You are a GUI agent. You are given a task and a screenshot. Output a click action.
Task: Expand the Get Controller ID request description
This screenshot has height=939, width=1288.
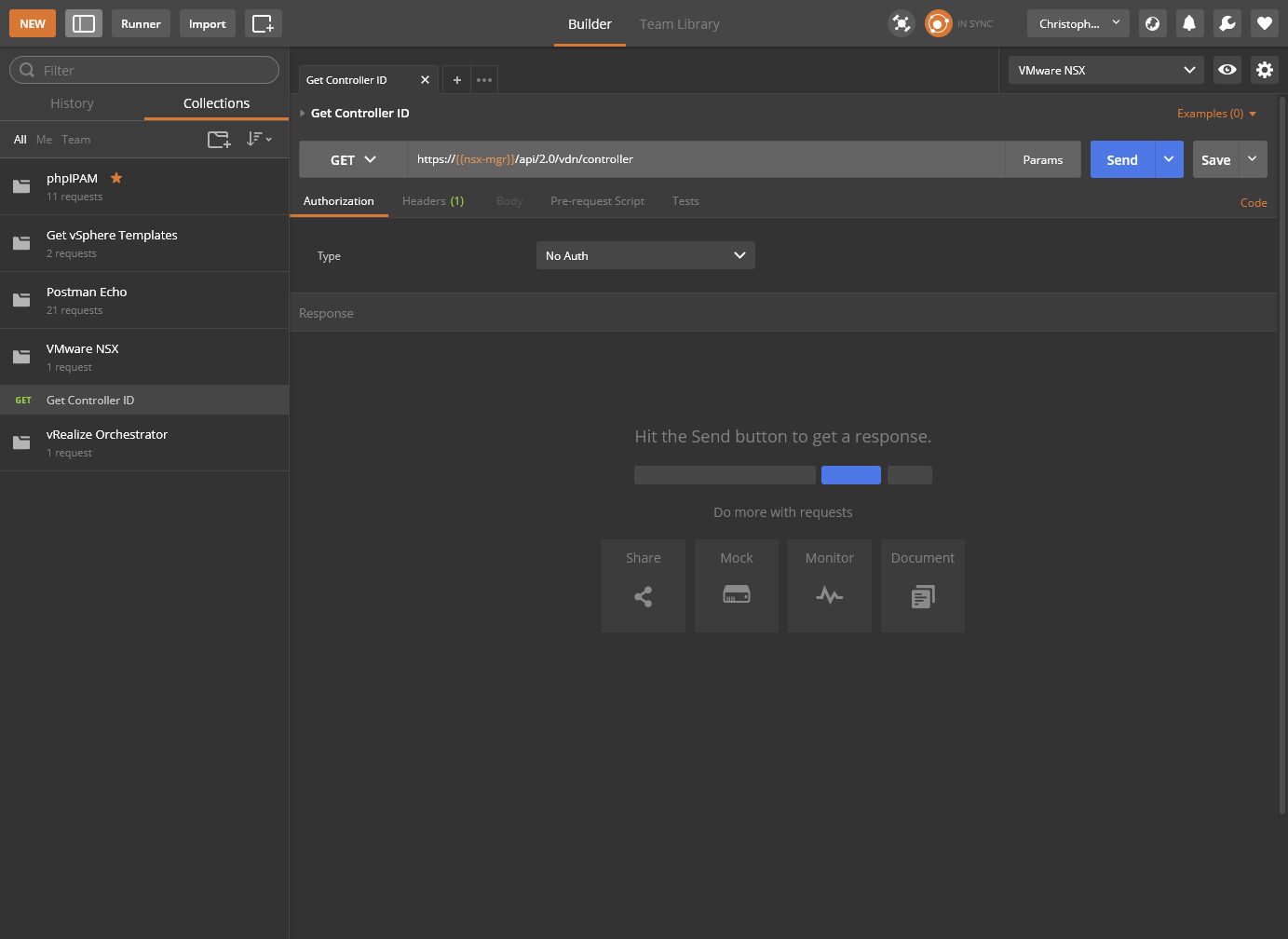coord(303,114)
